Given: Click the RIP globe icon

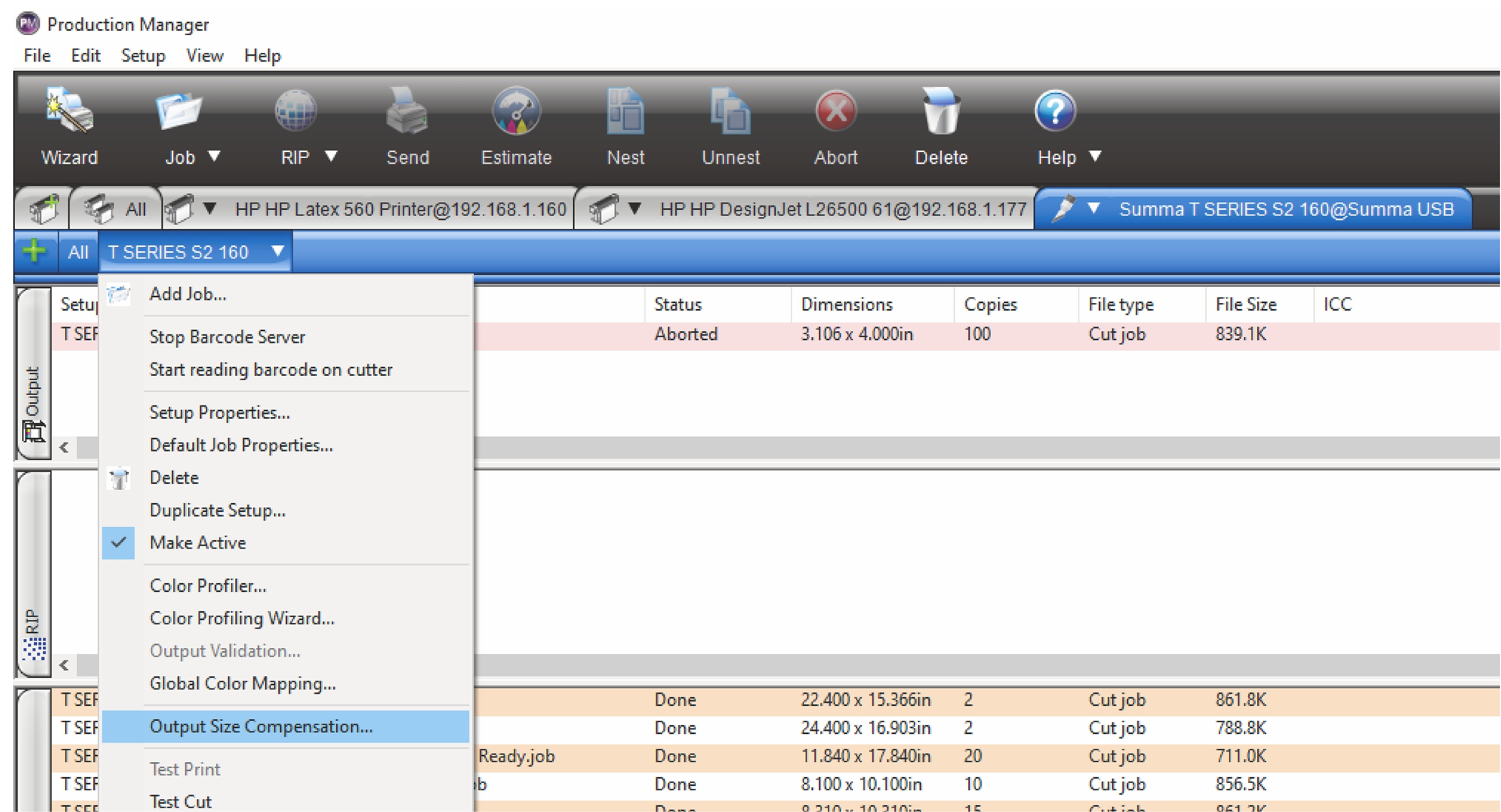Looking at the screenshot, I should click(295, 111).
